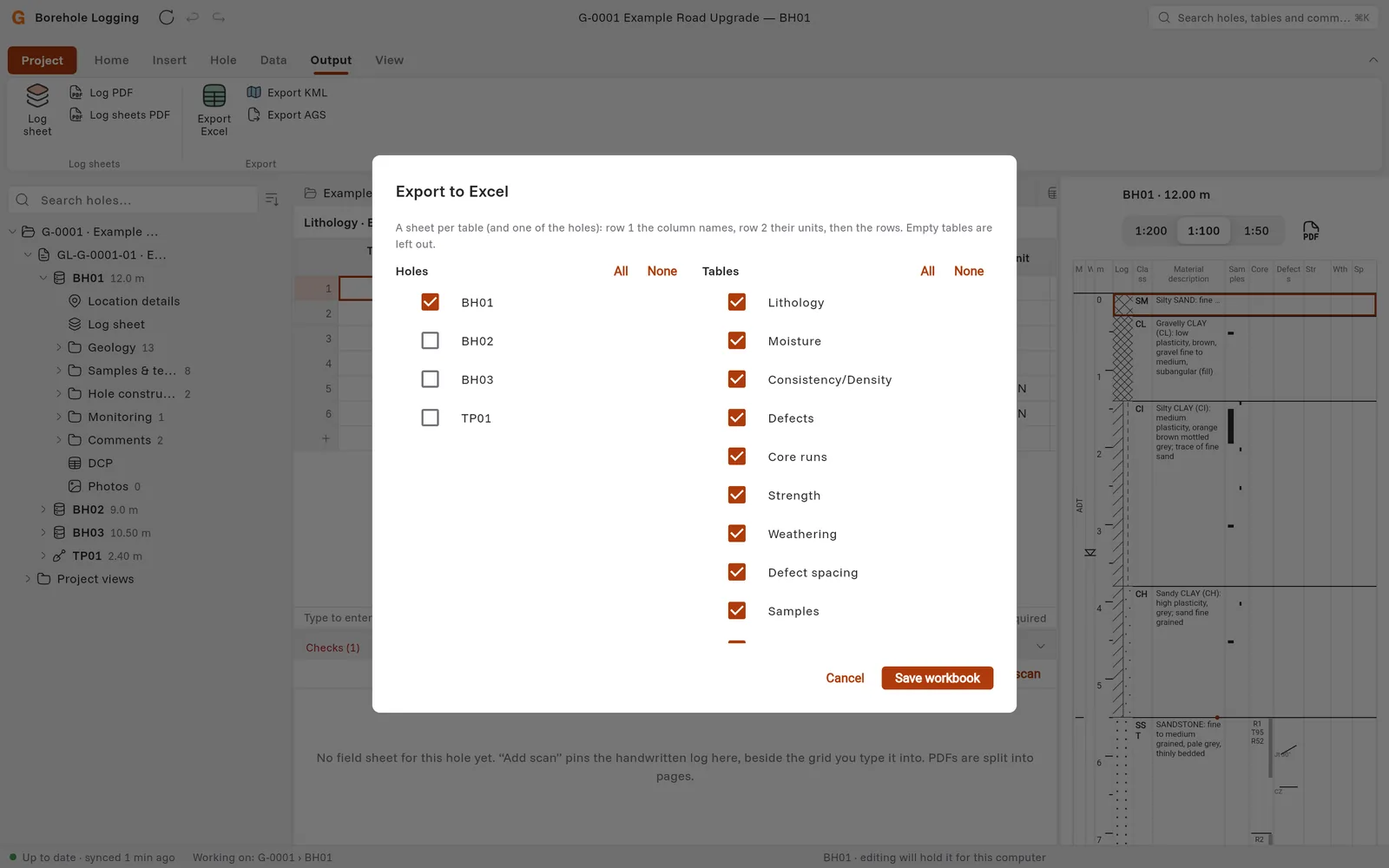1389x868 pixels.
Task: Click the Export Excel ribbon icon
Action: pyautogui.click(x=214, y=95)
